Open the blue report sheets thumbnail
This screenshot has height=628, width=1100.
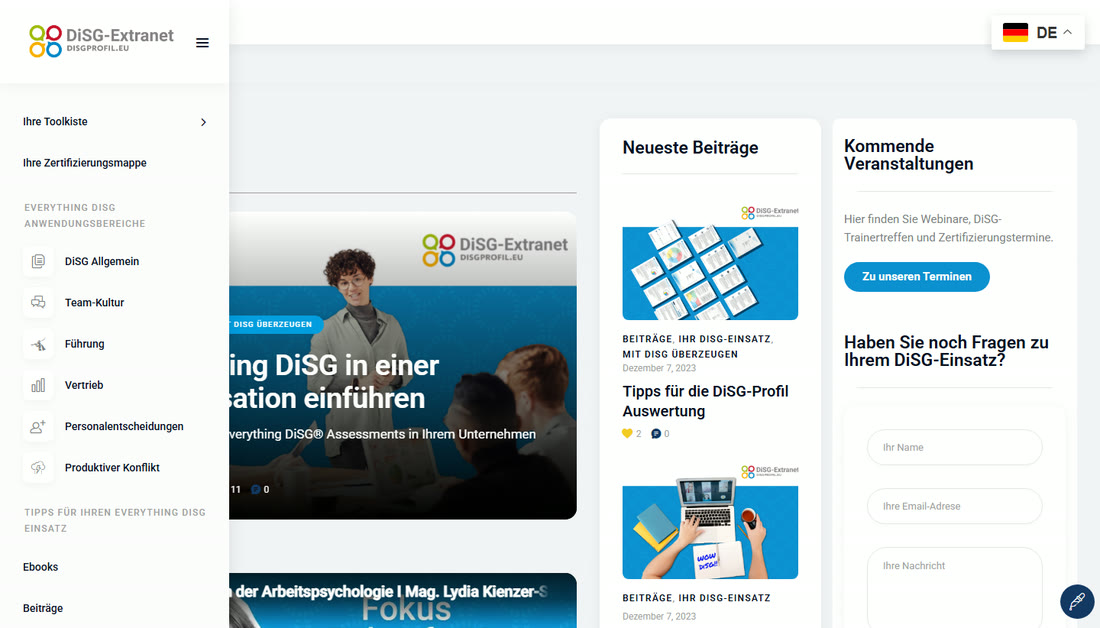pyautogui.click(x=710, y=263)
